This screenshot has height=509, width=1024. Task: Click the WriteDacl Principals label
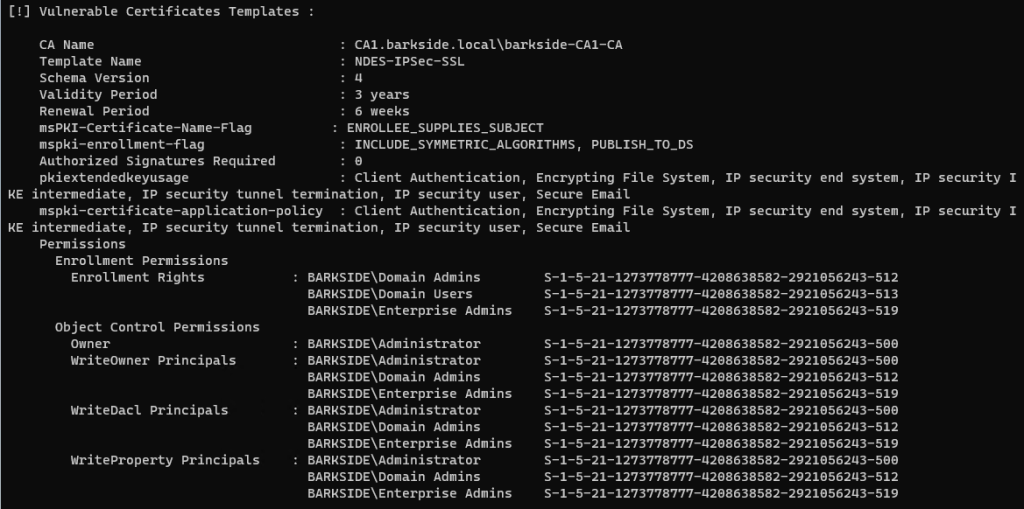coord(149,410)
